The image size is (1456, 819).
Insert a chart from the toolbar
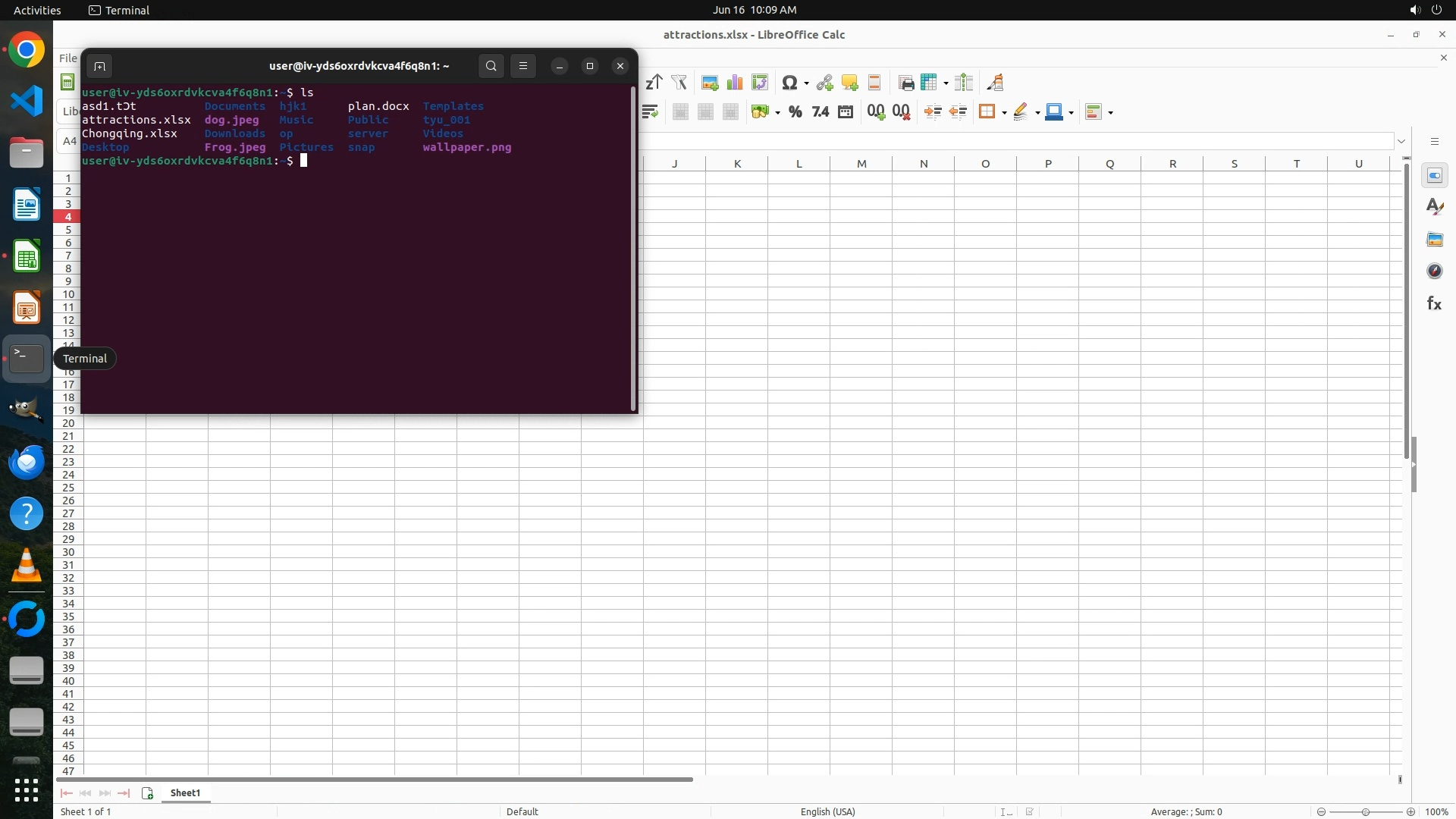(734, 83)
